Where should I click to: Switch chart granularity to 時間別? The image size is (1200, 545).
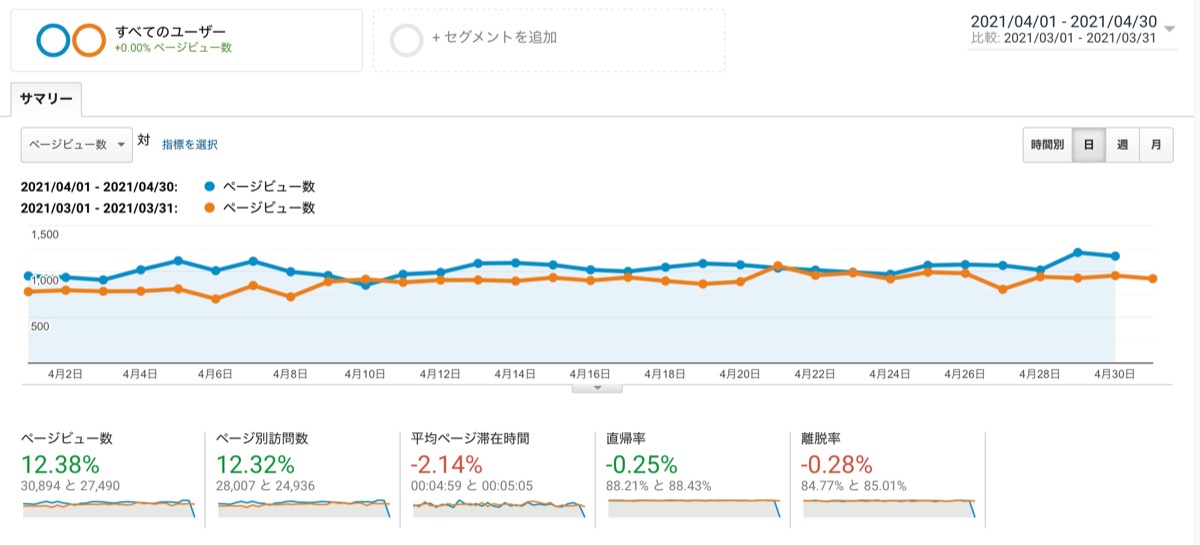click(x=1048, y=145)
